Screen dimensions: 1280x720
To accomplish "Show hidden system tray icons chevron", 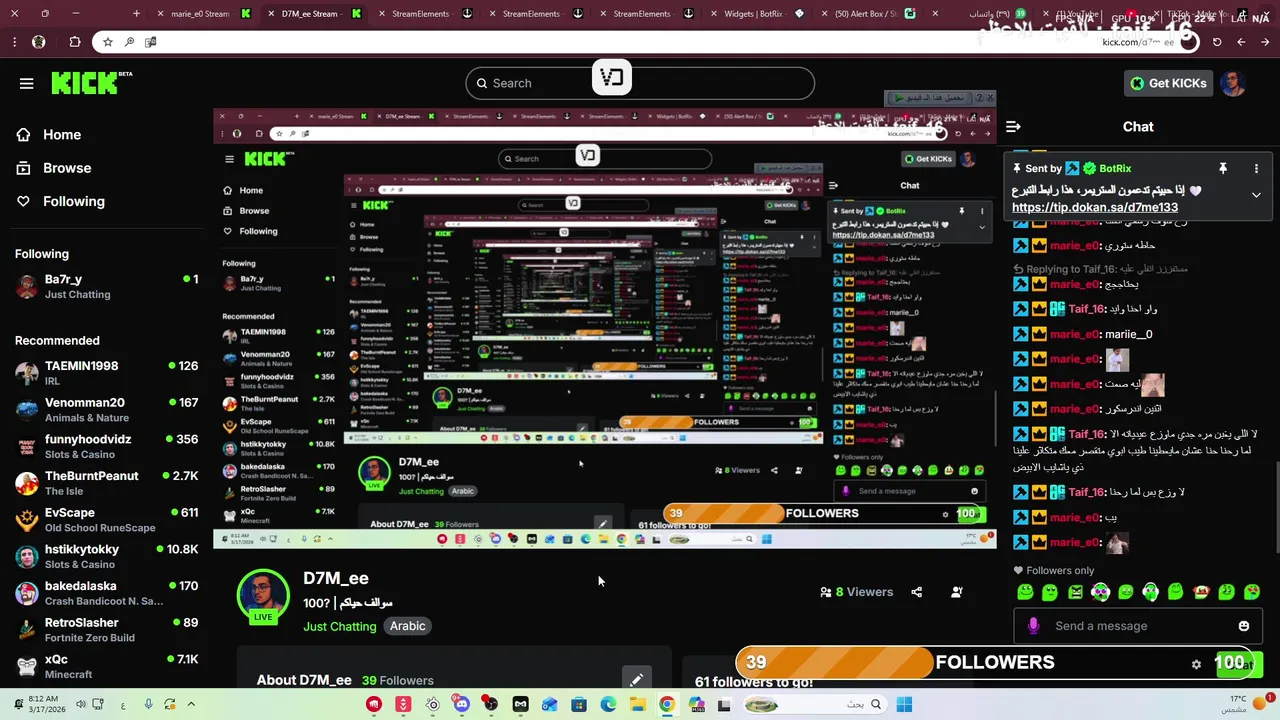I will point(191,704).
